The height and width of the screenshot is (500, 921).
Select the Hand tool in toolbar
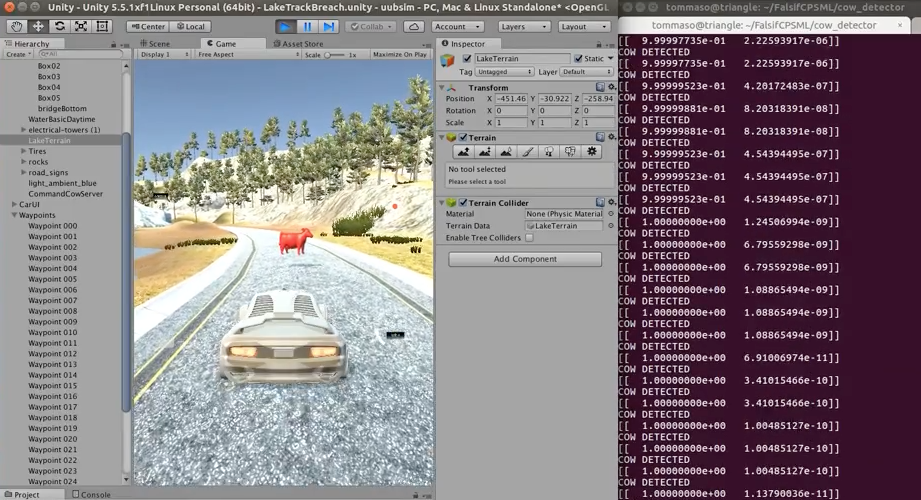pos(16,26)
